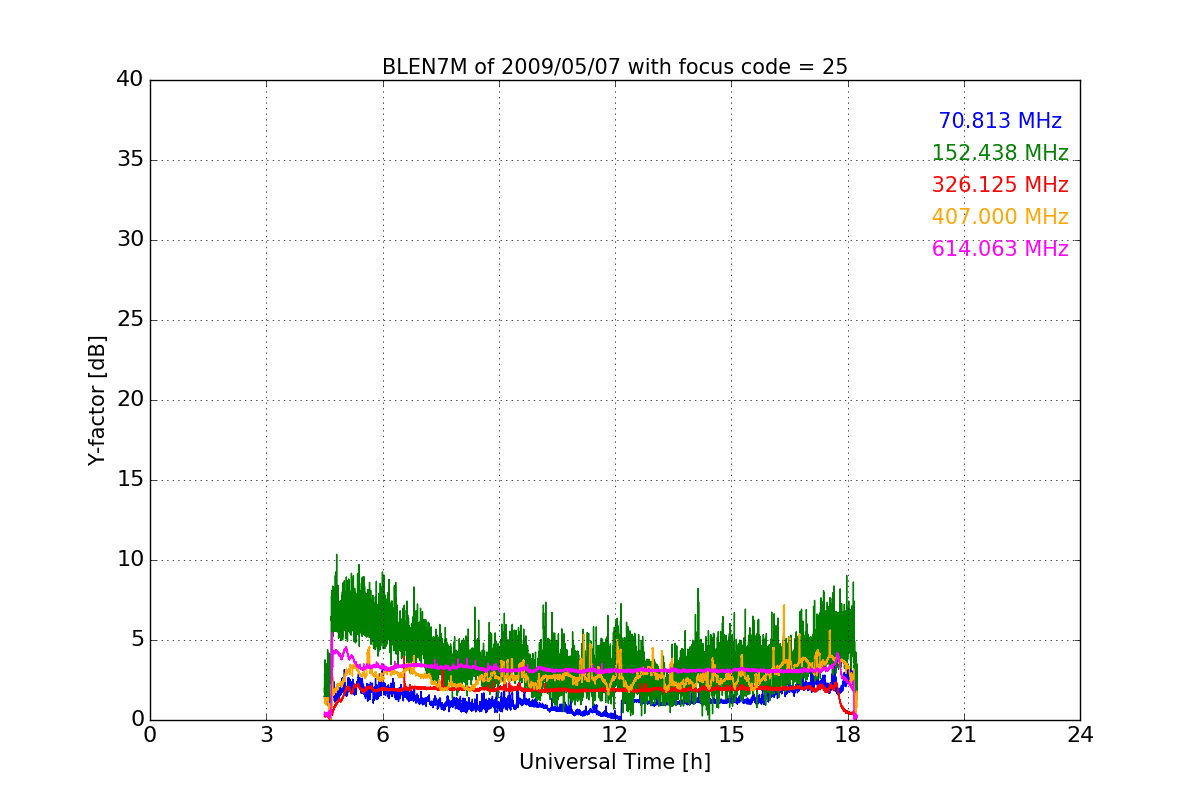This screenshot has height=800, width=1200.
Task: Click the x-axis tick label 12
Action: [x=615, y=735]
